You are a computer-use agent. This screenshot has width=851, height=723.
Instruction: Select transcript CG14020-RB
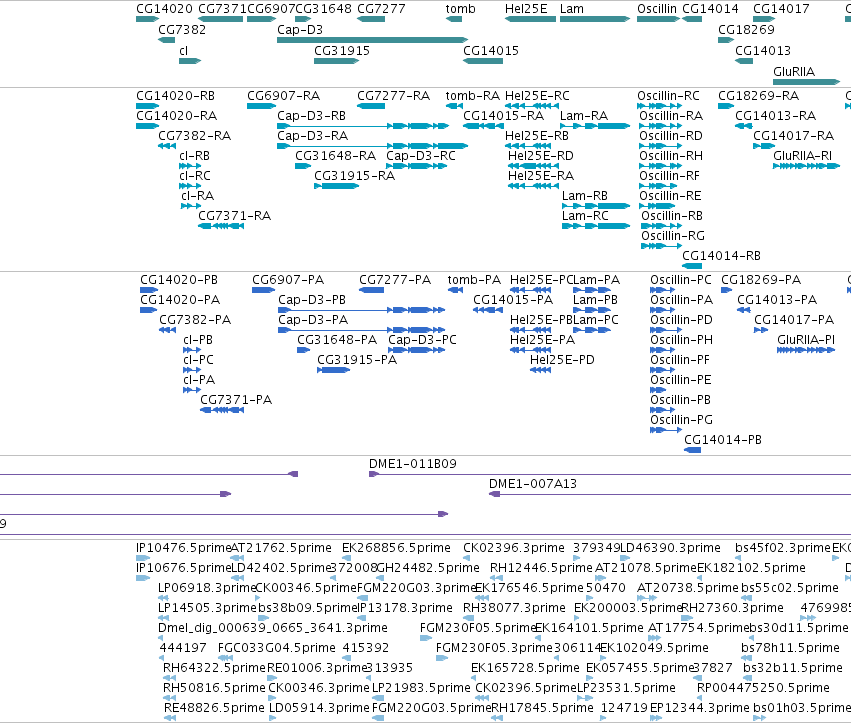tap(175, 96)
